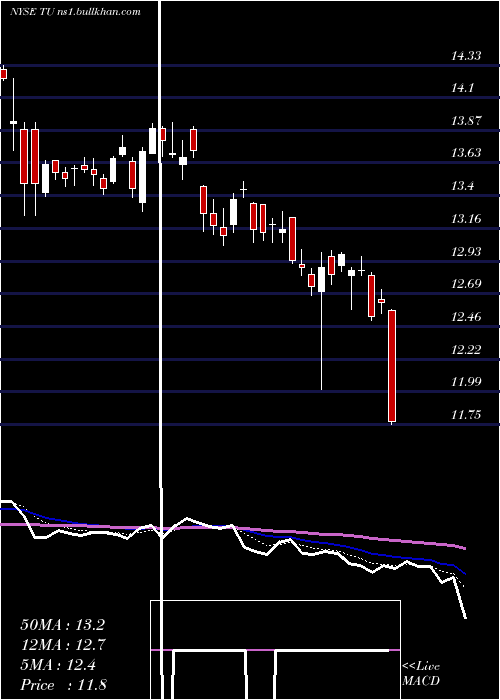500x700 pixels.
Task: Click the 13.87 price axis label
Action: [x=466, y=121]
